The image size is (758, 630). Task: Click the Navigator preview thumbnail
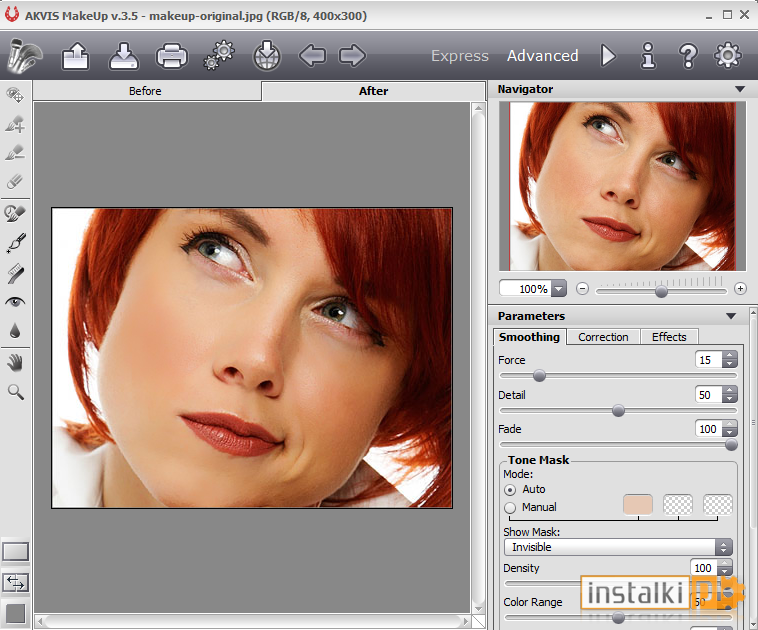(623, 186)
